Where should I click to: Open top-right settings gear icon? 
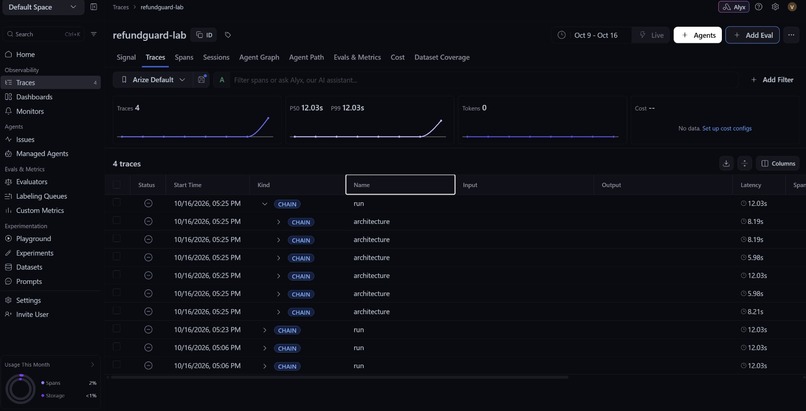coord(775,7)
